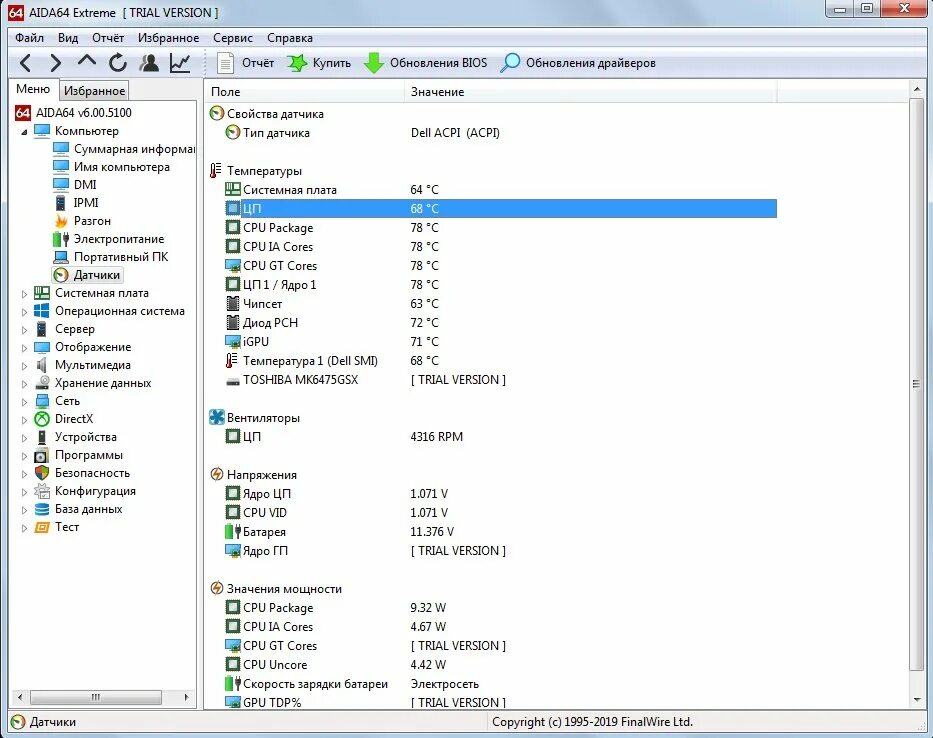Select AIDA64 v6.00.5100 root item

point(74,112)
